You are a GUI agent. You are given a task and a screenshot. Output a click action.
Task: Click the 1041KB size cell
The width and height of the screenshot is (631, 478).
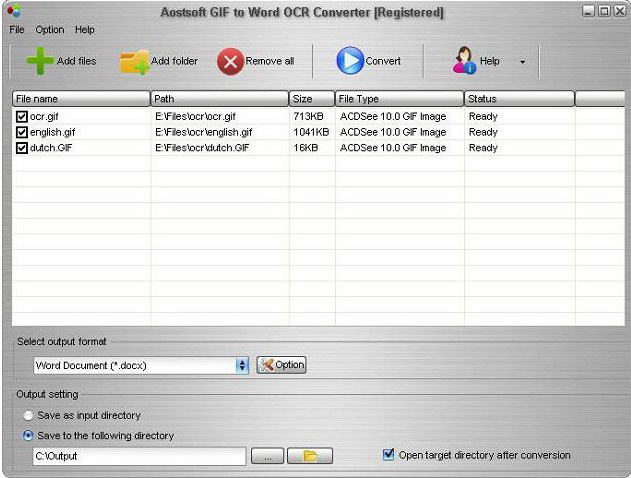[311, 132]
